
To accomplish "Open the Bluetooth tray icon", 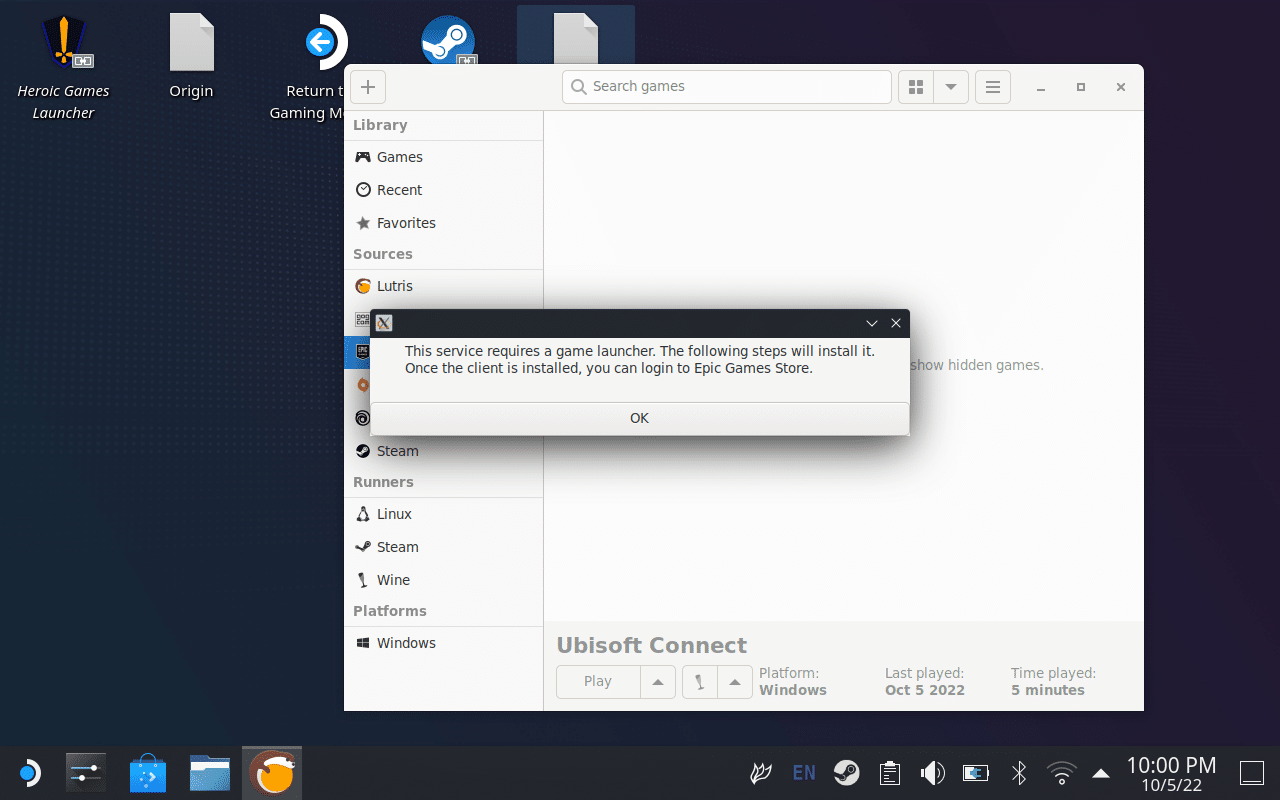I will click(x=1019, y=773).
